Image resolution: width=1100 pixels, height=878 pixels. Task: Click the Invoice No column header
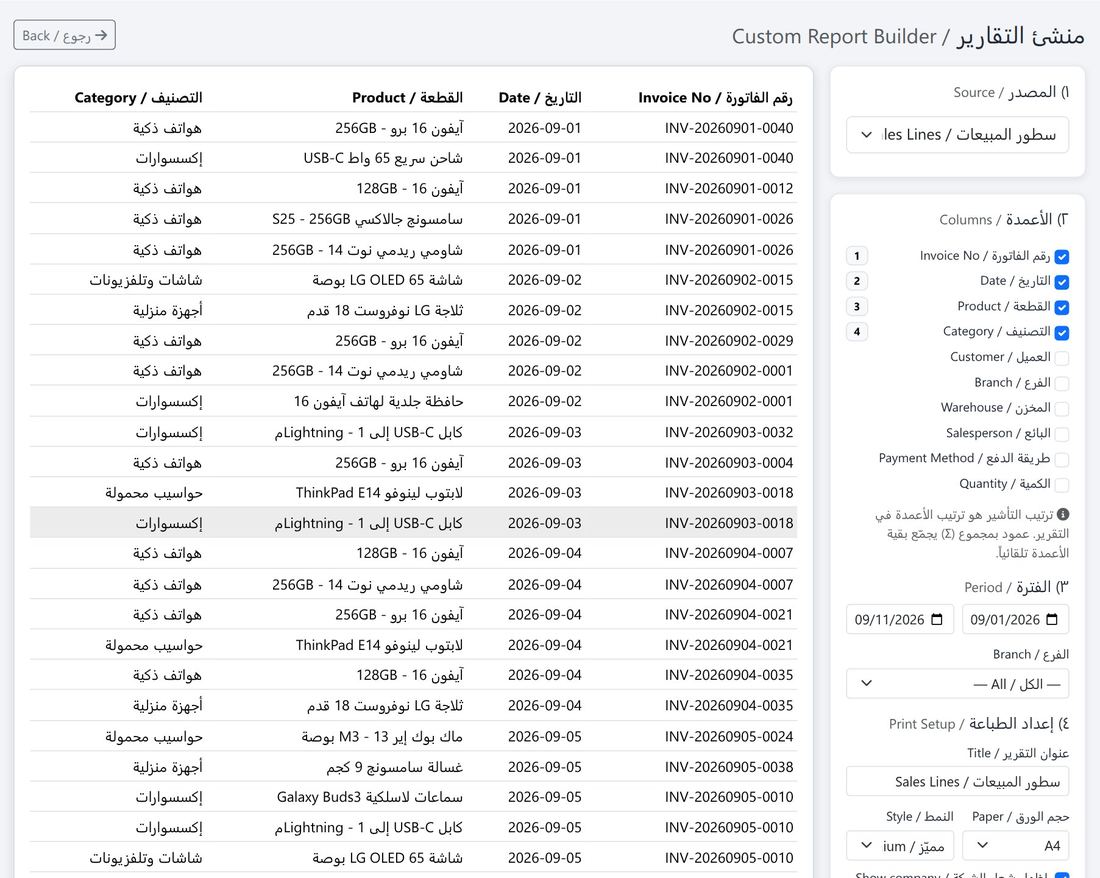(x=715, y=97)
